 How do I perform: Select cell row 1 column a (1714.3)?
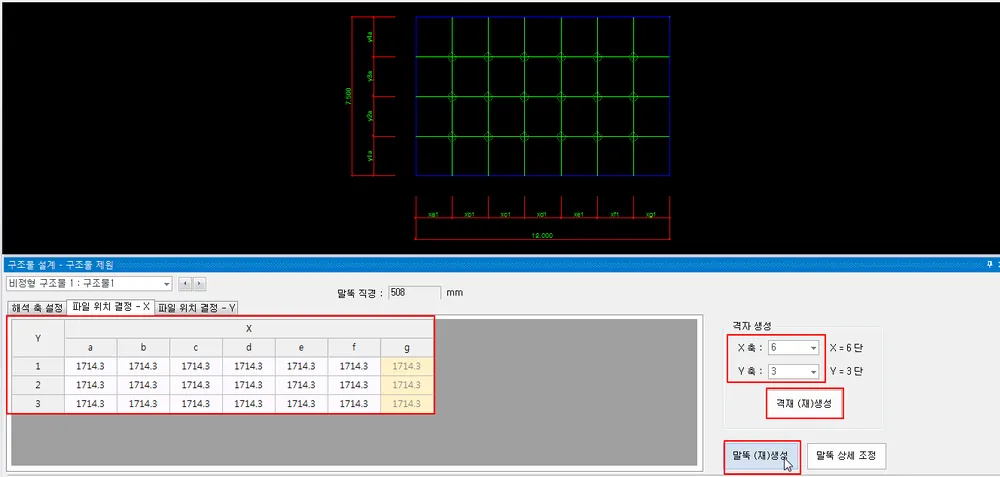[90, 367]
